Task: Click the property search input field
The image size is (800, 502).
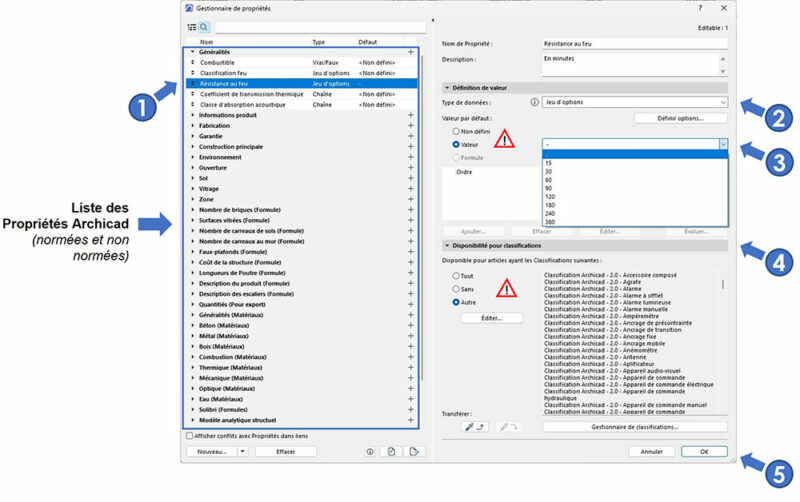Action: (320, 27)
